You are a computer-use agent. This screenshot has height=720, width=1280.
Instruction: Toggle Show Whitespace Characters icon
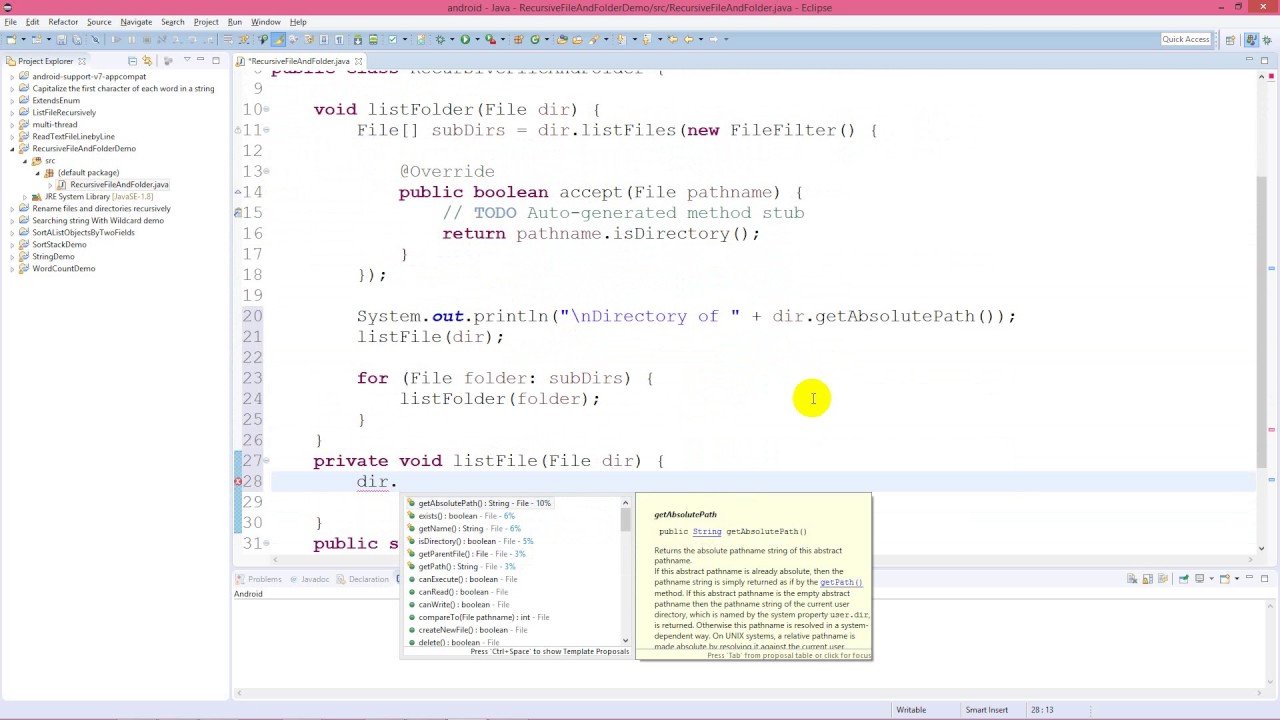(339, 39)
